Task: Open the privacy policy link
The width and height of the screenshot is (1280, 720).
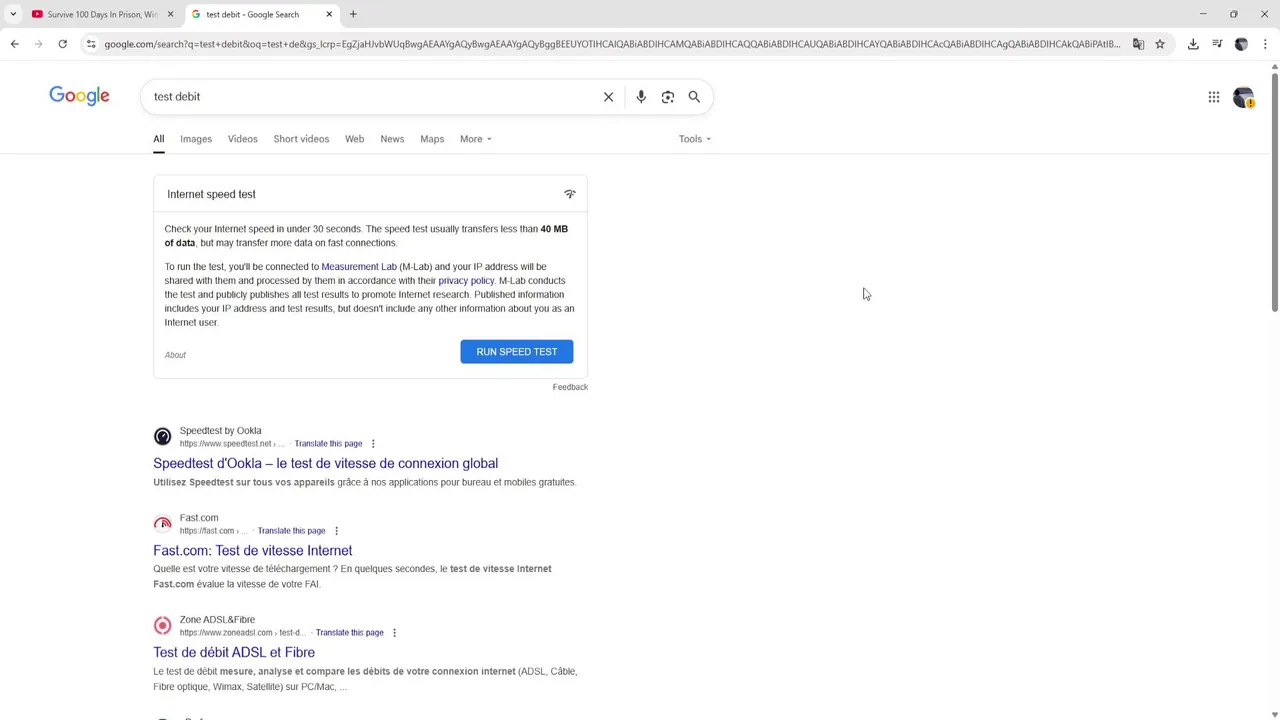Action: click(x=466, y=281)
